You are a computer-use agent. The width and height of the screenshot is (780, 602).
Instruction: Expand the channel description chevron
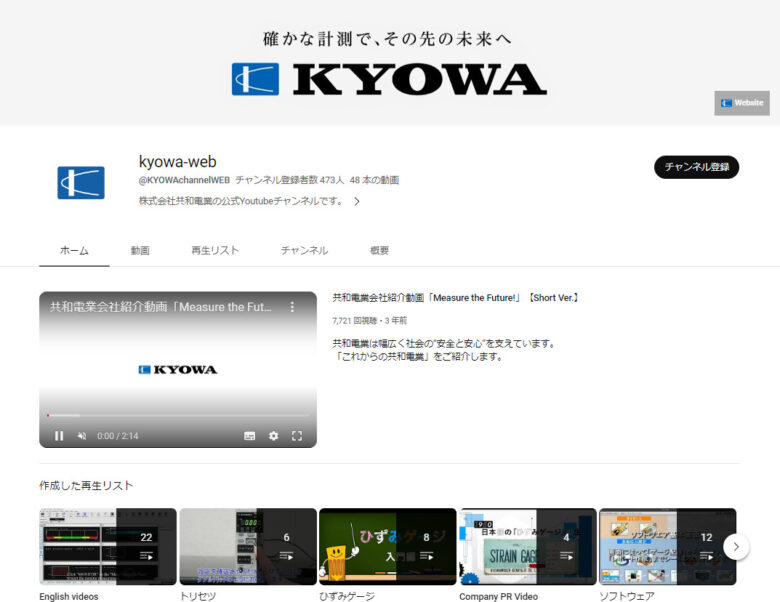[x=357, y=201]
